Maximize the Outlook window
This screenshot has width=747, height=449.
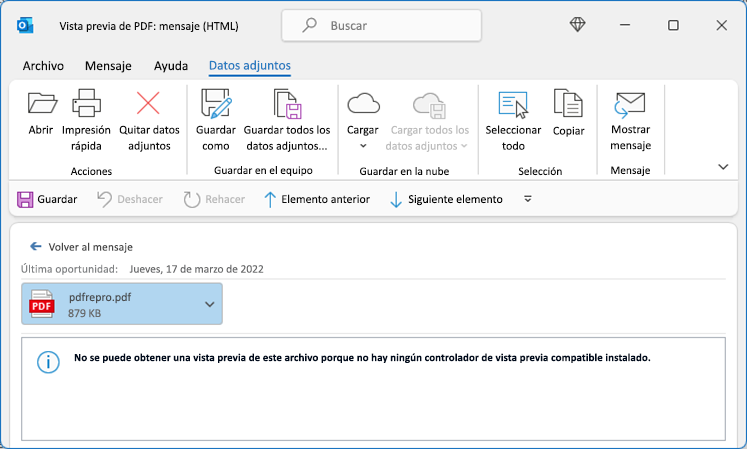(673, 25)
